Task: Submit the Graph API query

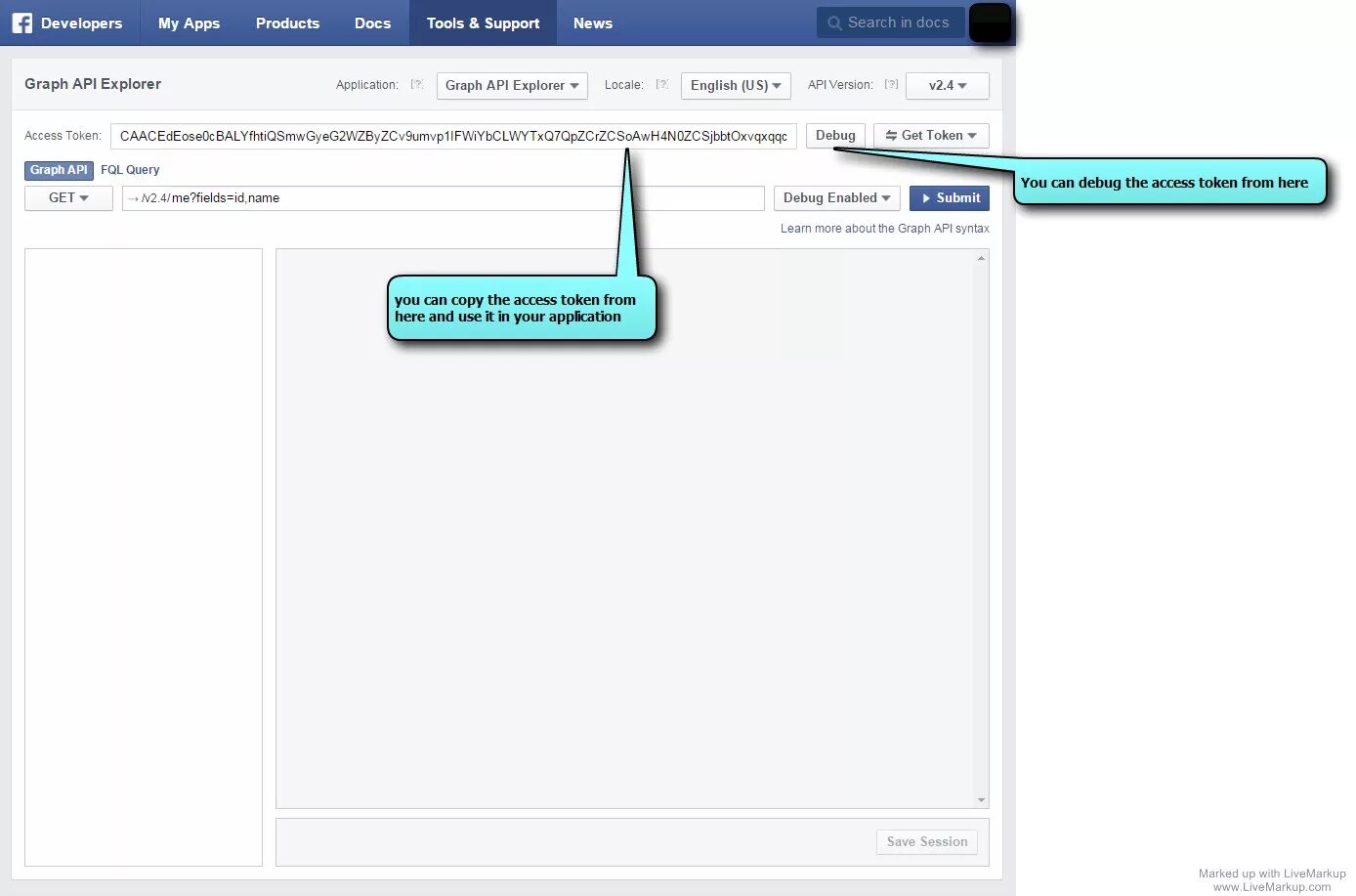Action: tap(950, 197)
